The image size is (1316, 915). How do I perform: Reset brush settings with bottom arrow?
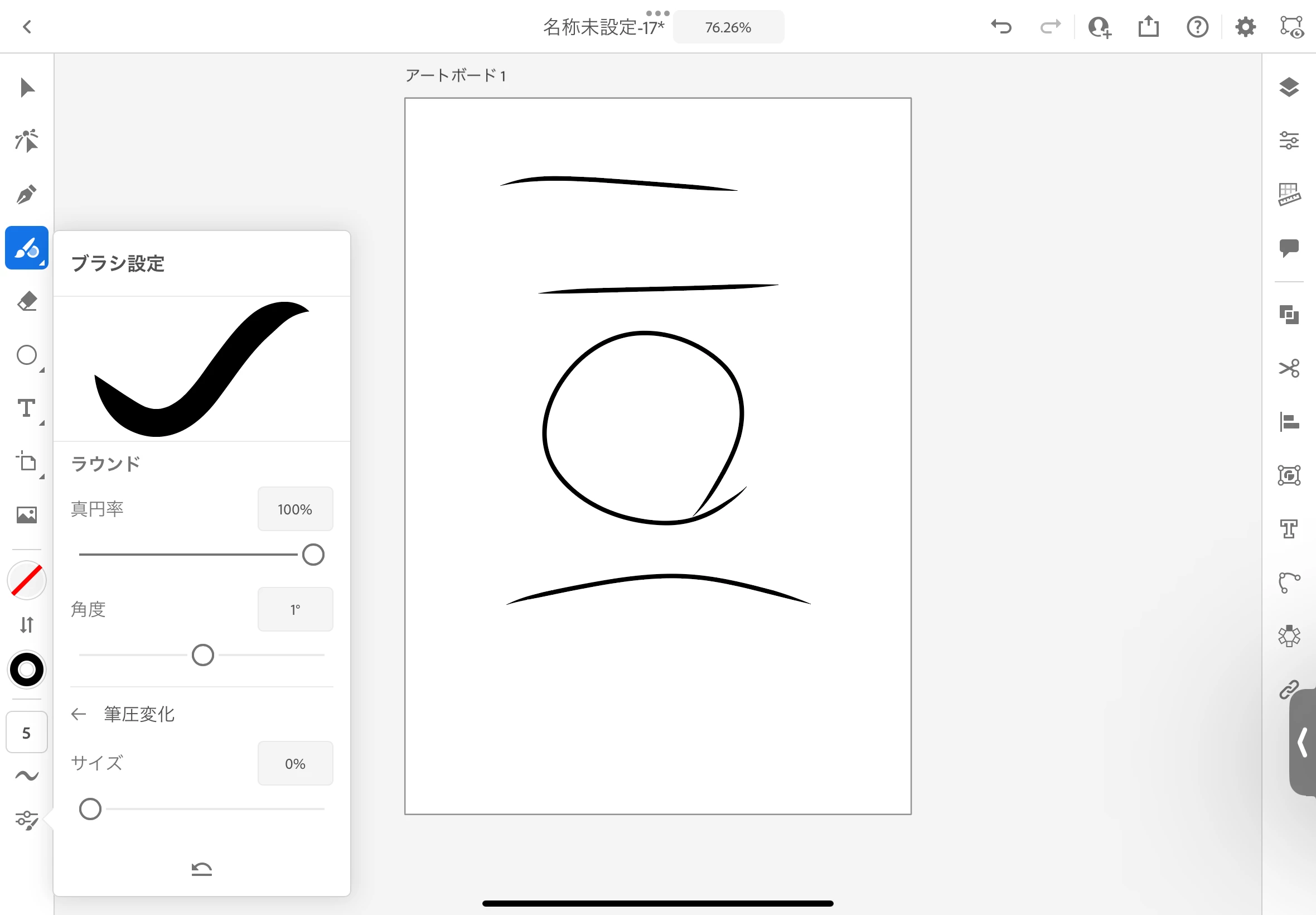click(x=202, y=869)
